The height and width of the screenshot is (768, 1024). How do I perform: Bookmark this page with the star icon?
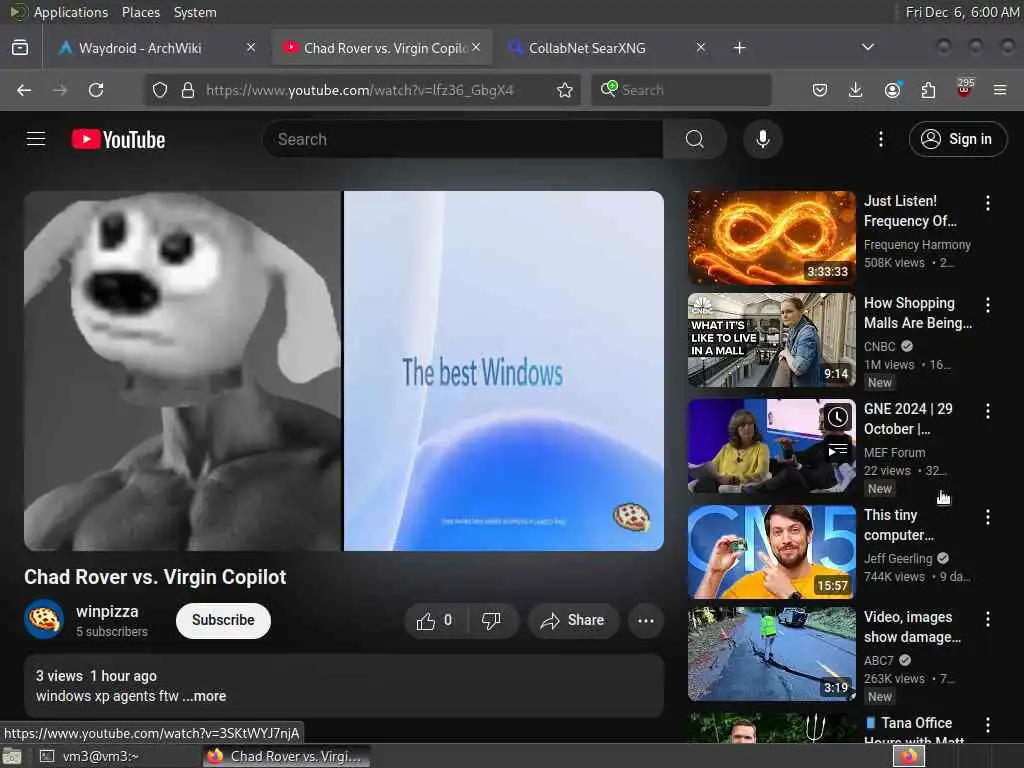565,90
